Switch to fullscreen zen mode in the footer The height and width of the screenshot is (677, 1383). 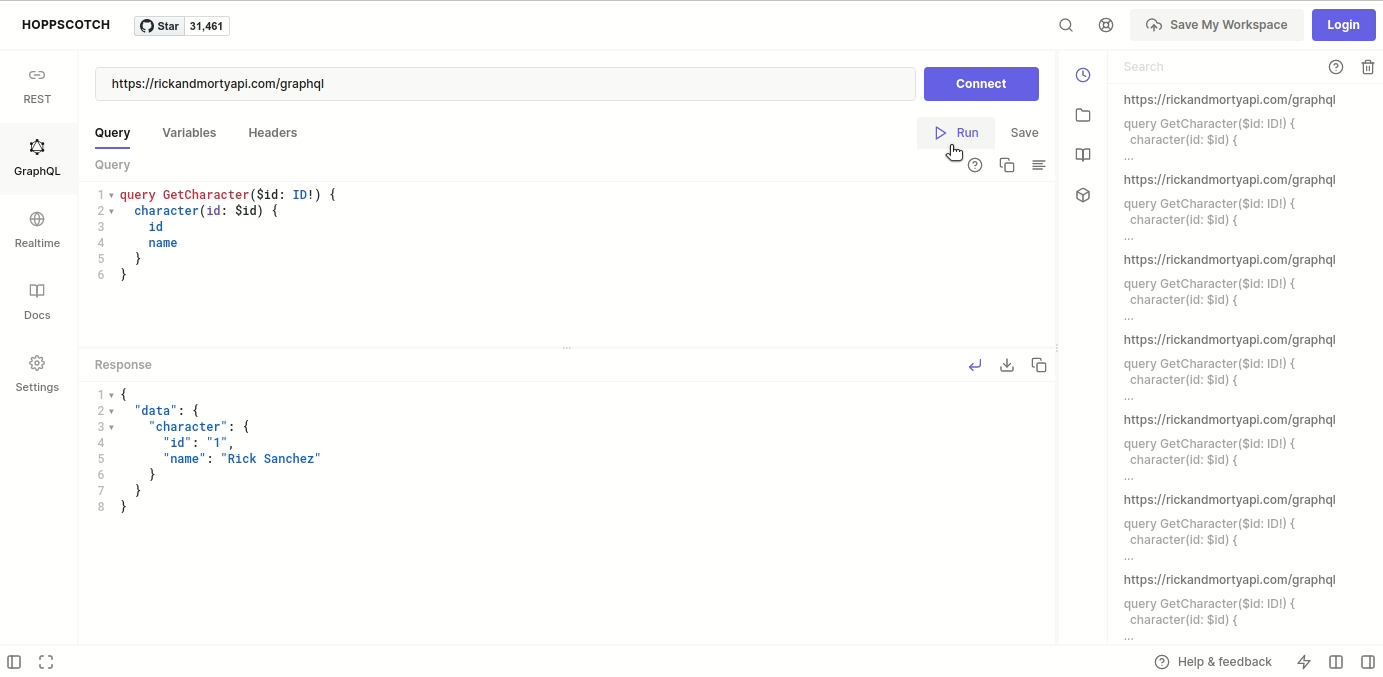click(46, 662)
